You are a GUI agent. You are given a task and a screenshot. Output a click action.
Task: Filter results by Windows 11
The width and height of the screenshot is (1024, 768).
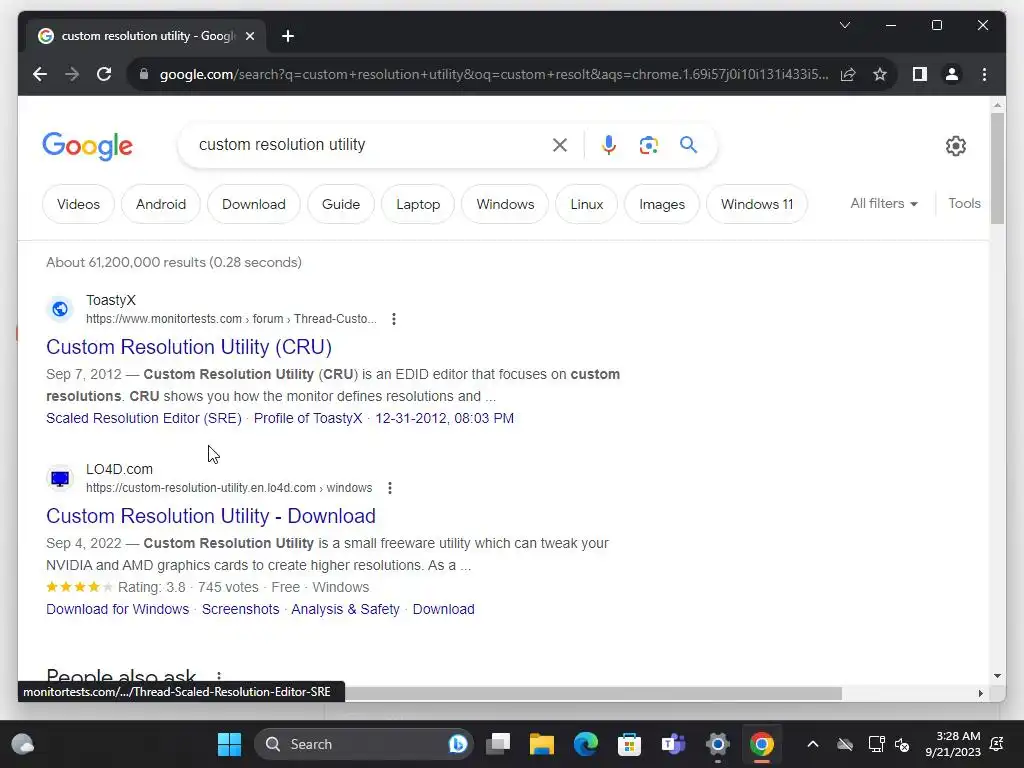pos(757,204)
